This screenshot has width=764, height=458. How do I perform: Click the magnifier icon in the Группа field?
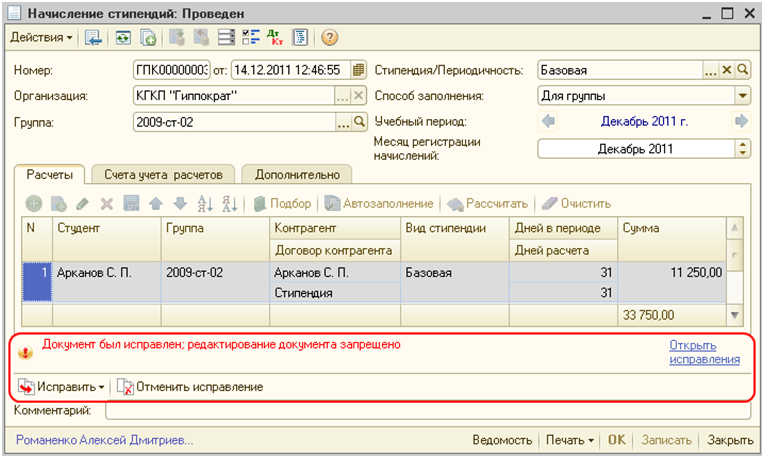point(359,122)
